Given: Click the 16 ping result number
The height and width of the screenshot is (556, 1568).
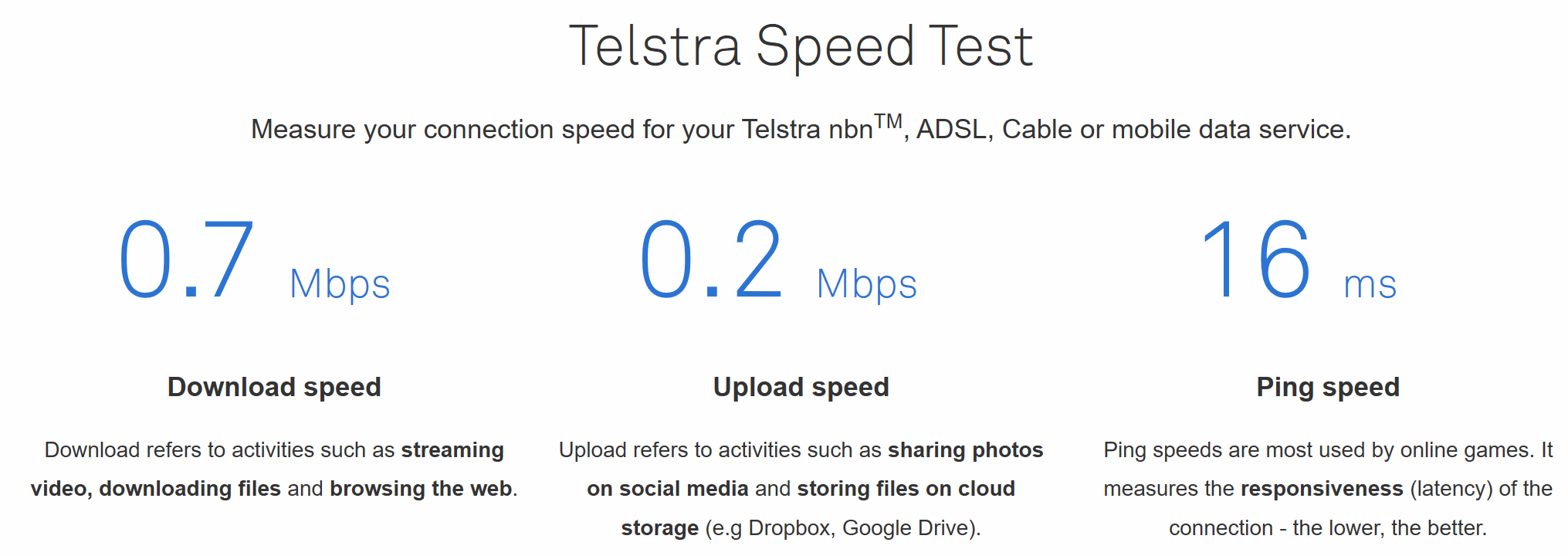Looking at the screenshot, I should point(1256,259).
